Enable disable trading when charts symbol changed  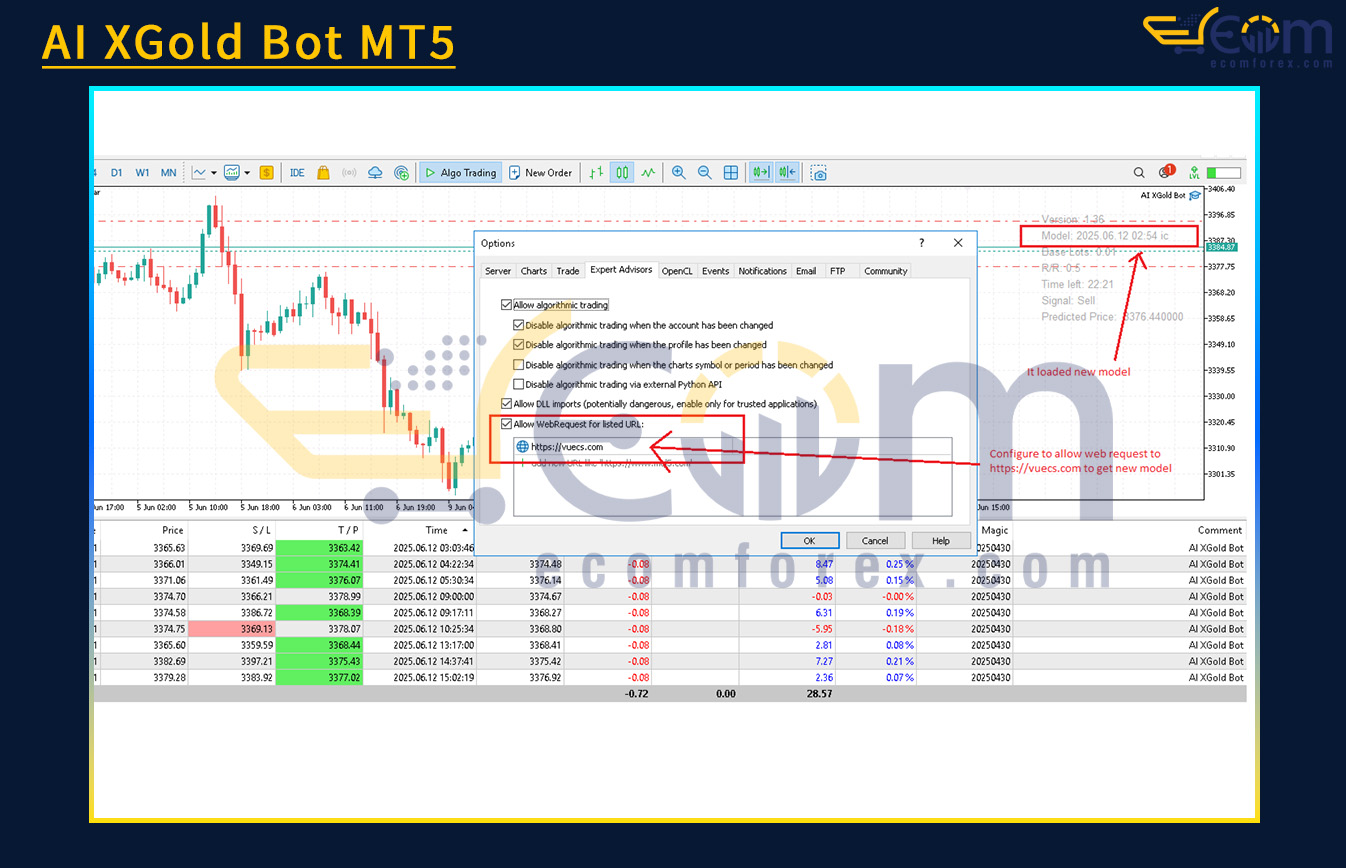[518, 365]
